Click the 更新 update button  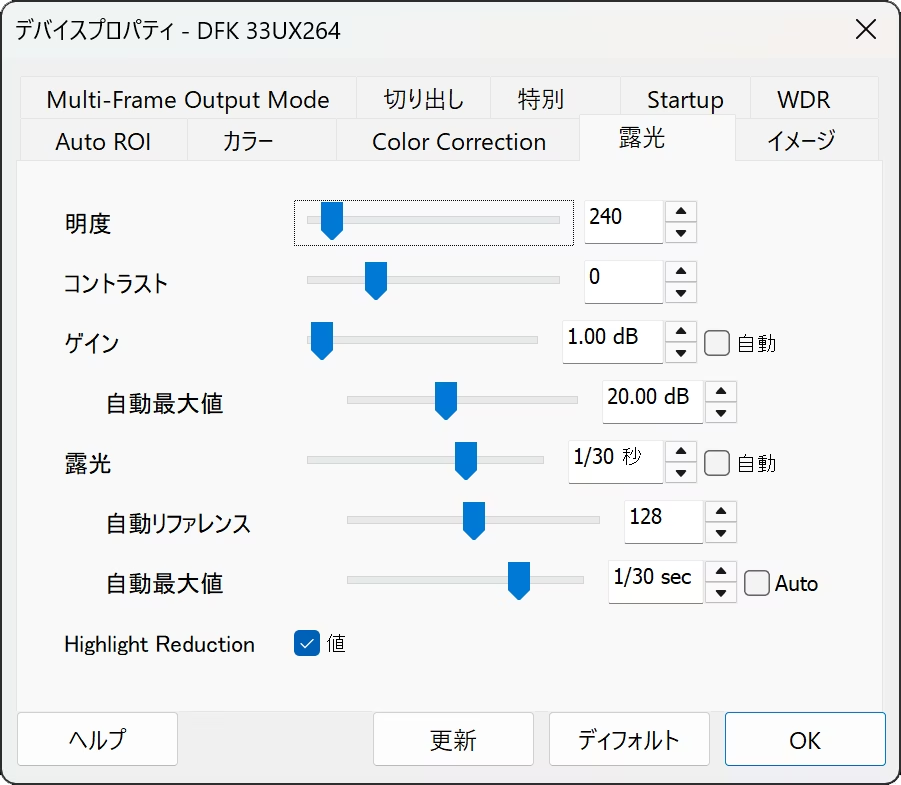tap(453, 740)
